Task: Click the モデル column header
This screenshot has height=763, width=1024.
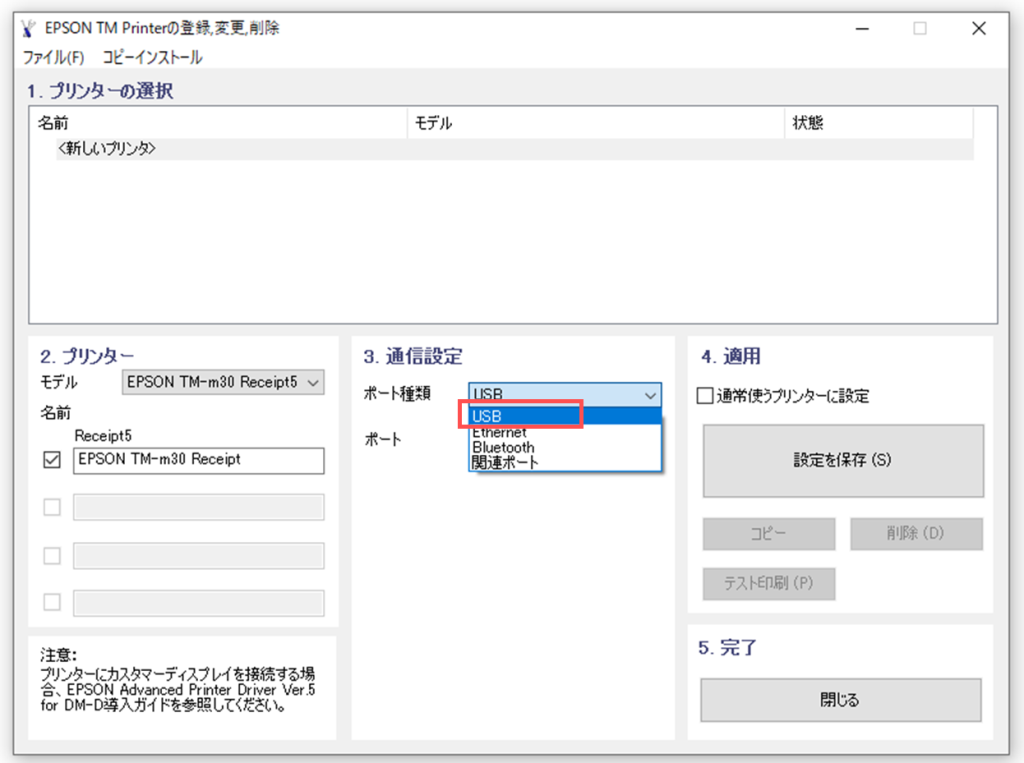Action: [596, 123]
